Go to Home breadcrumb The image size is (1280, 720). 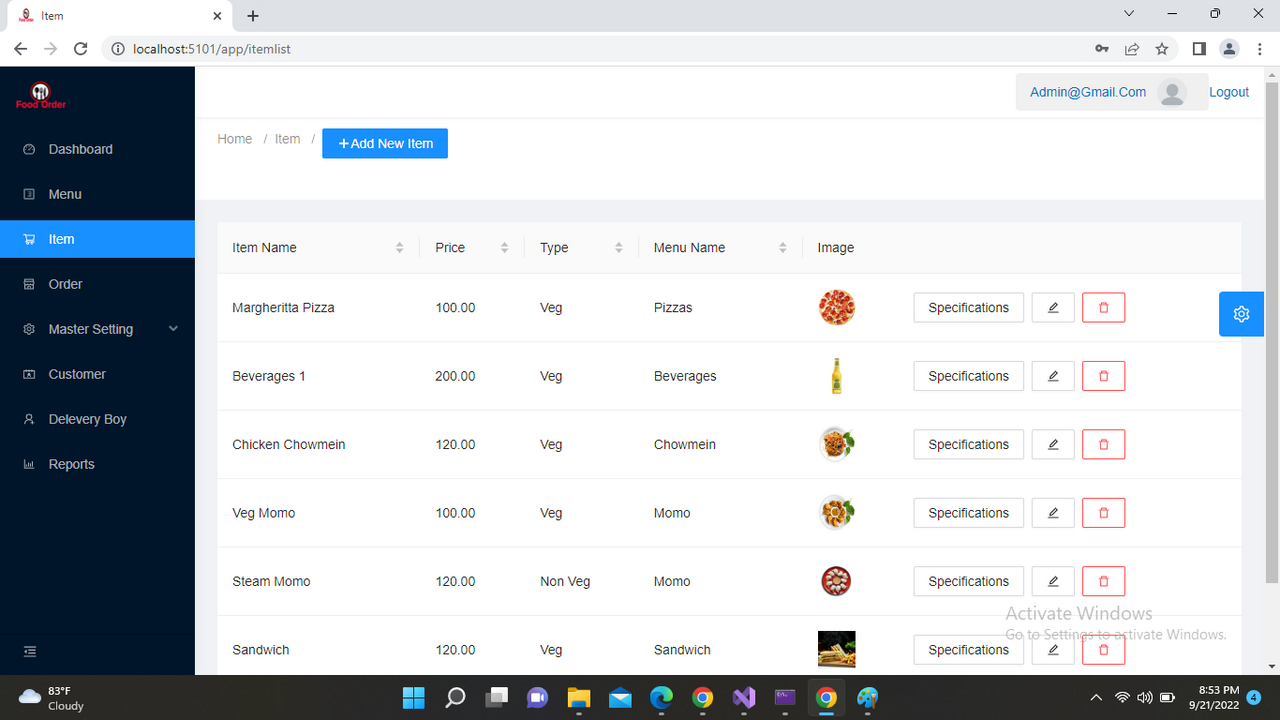(x=235, y=139)
